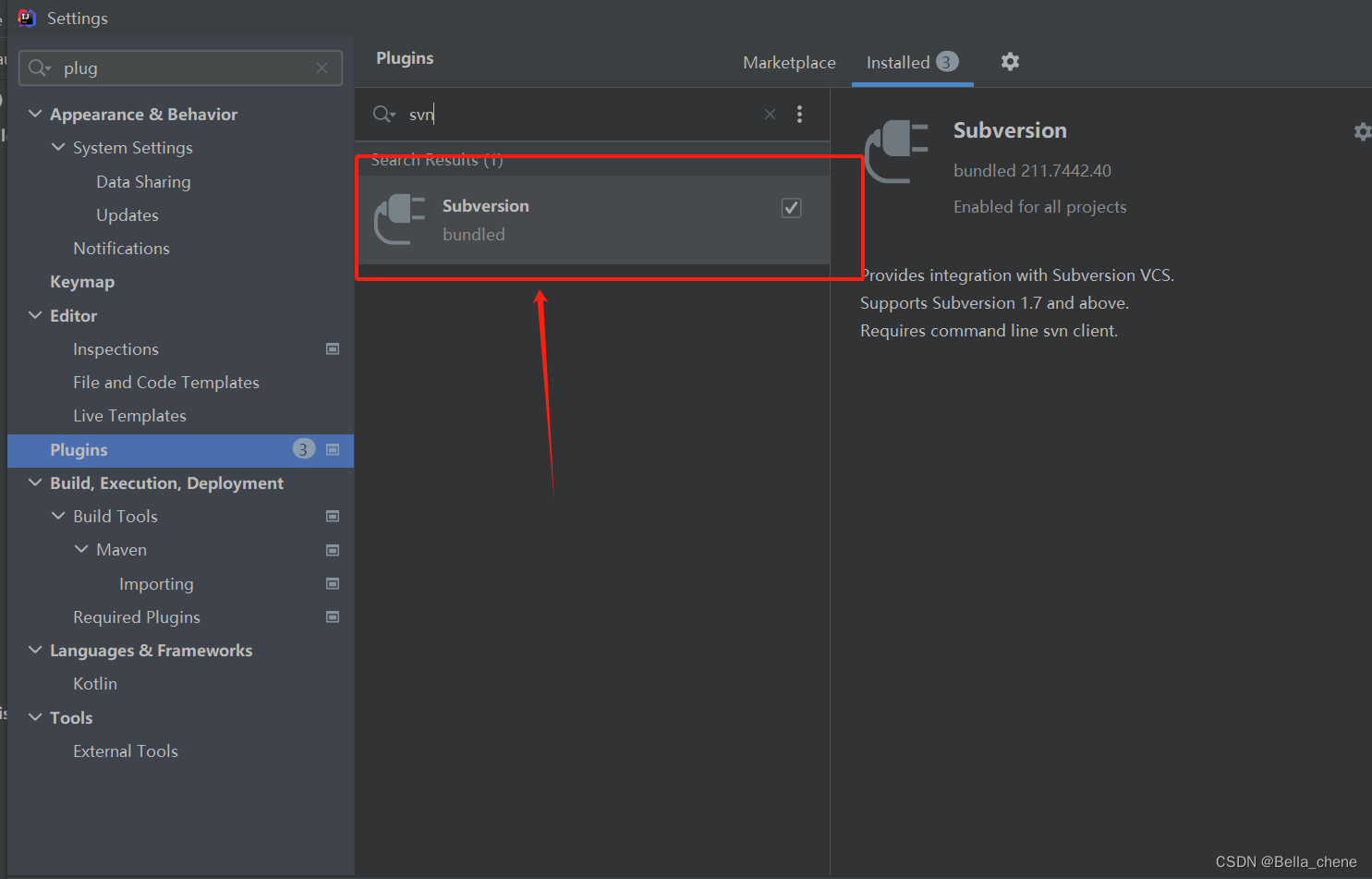
Task: Open Kotlin settings
Action: (x=95, y=684)
